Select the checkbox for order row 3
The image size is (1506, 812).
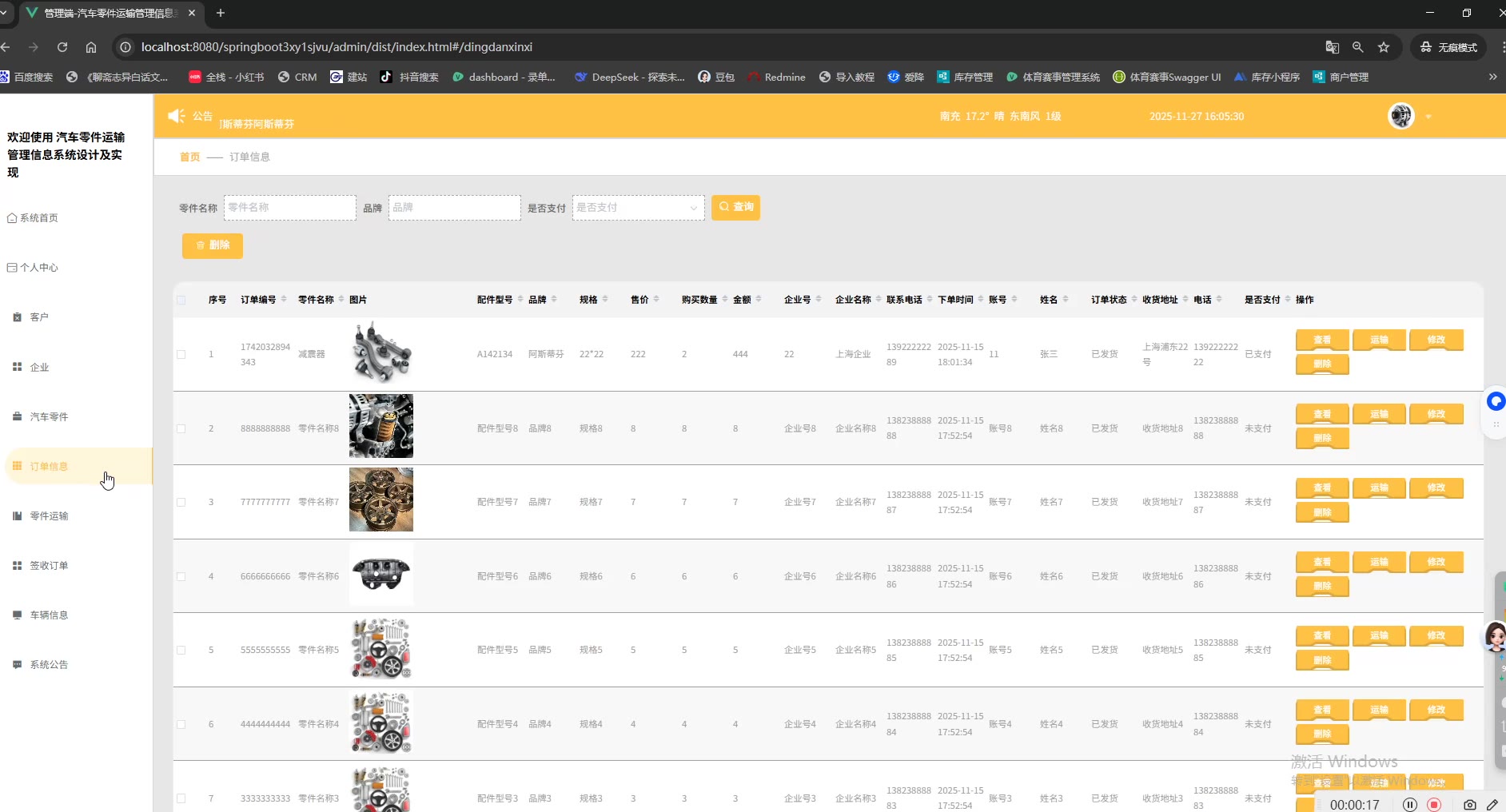coord(181,502)
